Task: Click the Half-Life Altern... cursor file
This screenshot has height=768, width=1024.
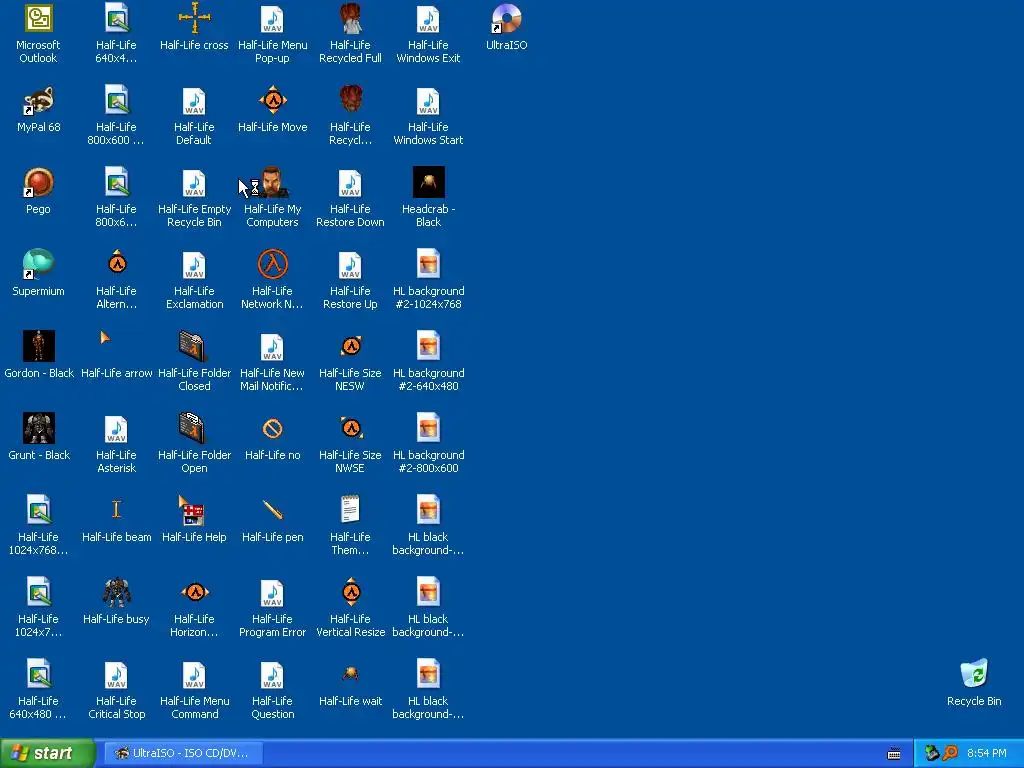Action: point(116,280)
